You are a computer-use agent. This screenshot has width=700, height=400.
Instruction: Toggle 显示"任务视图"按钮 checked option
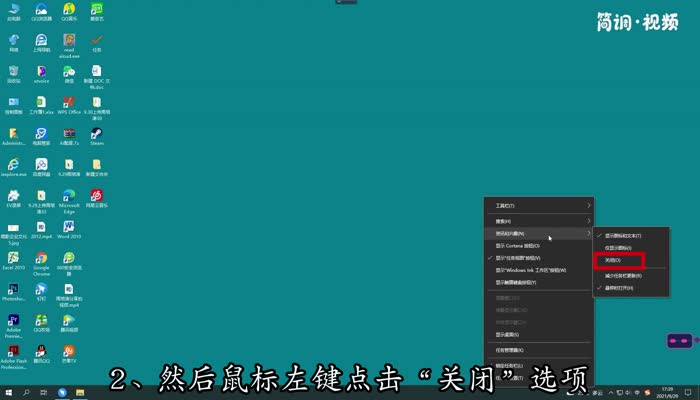tap(532, 257)
